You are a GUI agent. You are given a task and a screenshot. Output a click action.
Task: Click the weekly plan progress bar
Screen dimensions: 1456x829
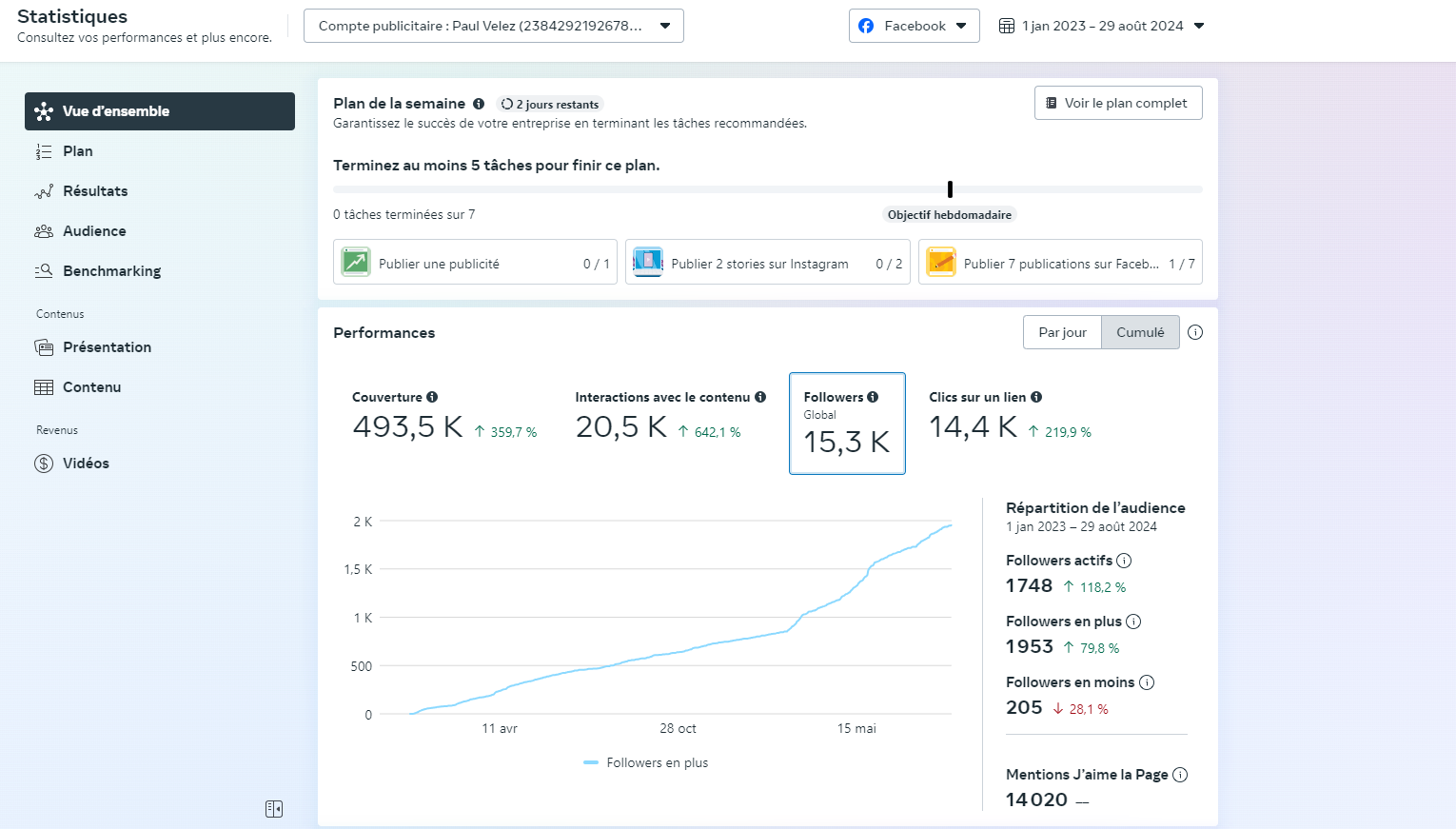tap(768, 189)
